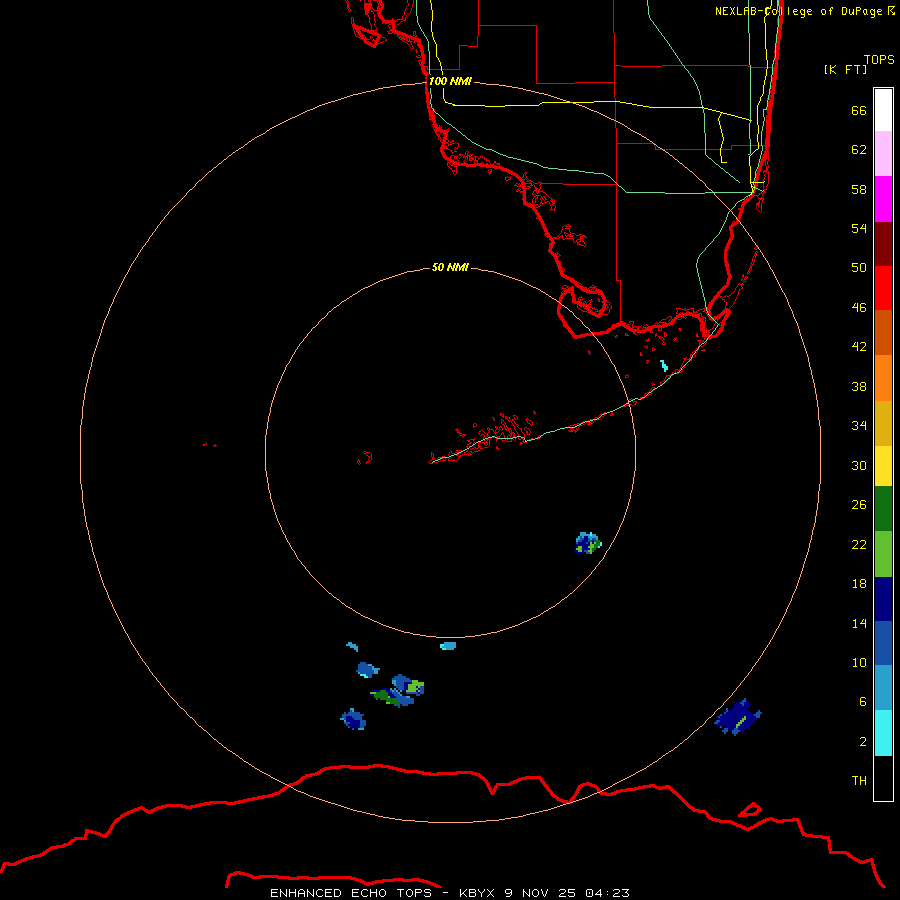Image resolution: width=900 pixels, height=900 pixels.
Task: Click the bright red legend swatch
Action: click(883, 288)
